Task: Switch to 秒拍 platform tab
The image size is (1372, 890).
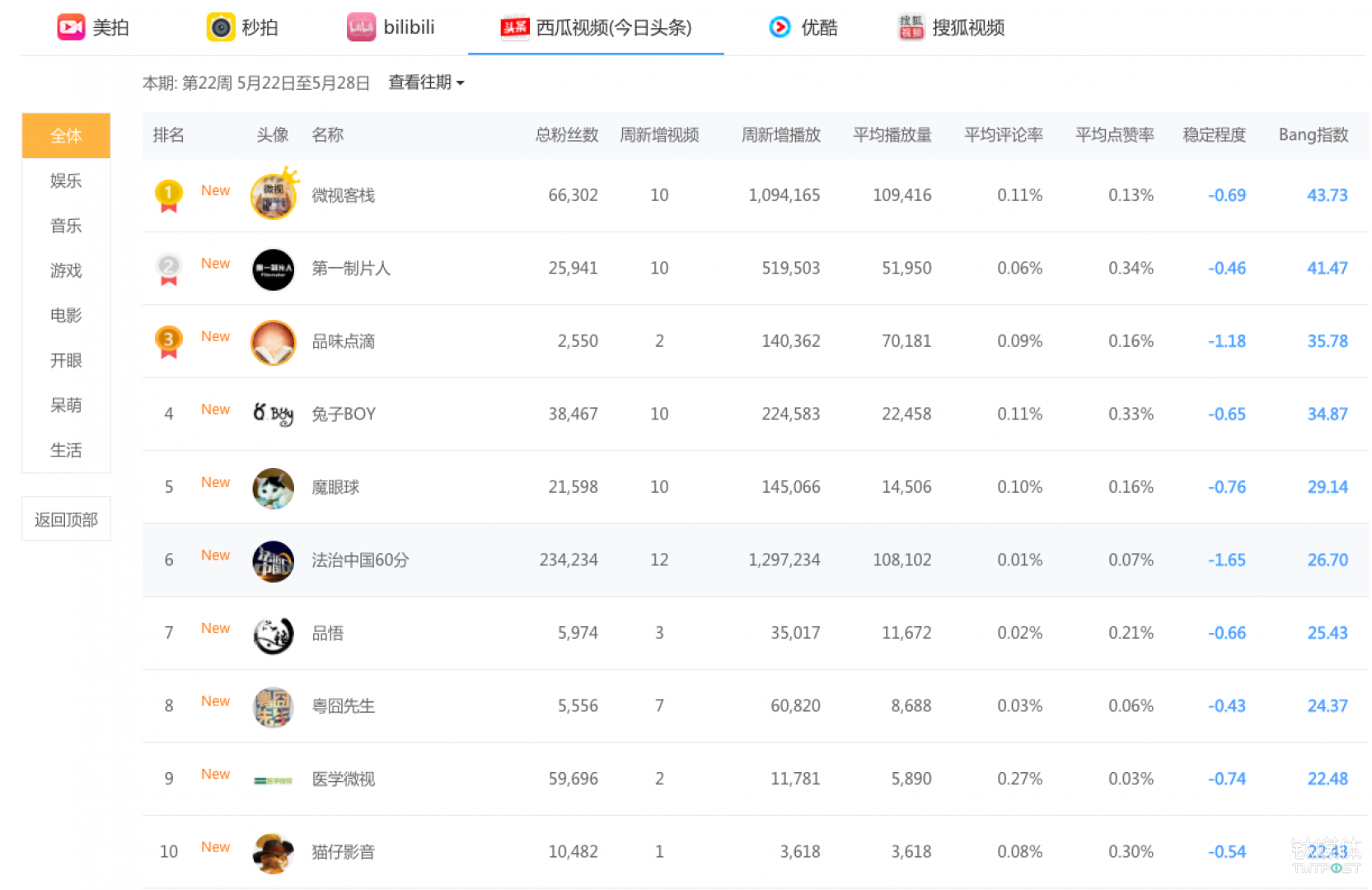Action: tap(242, 27)
